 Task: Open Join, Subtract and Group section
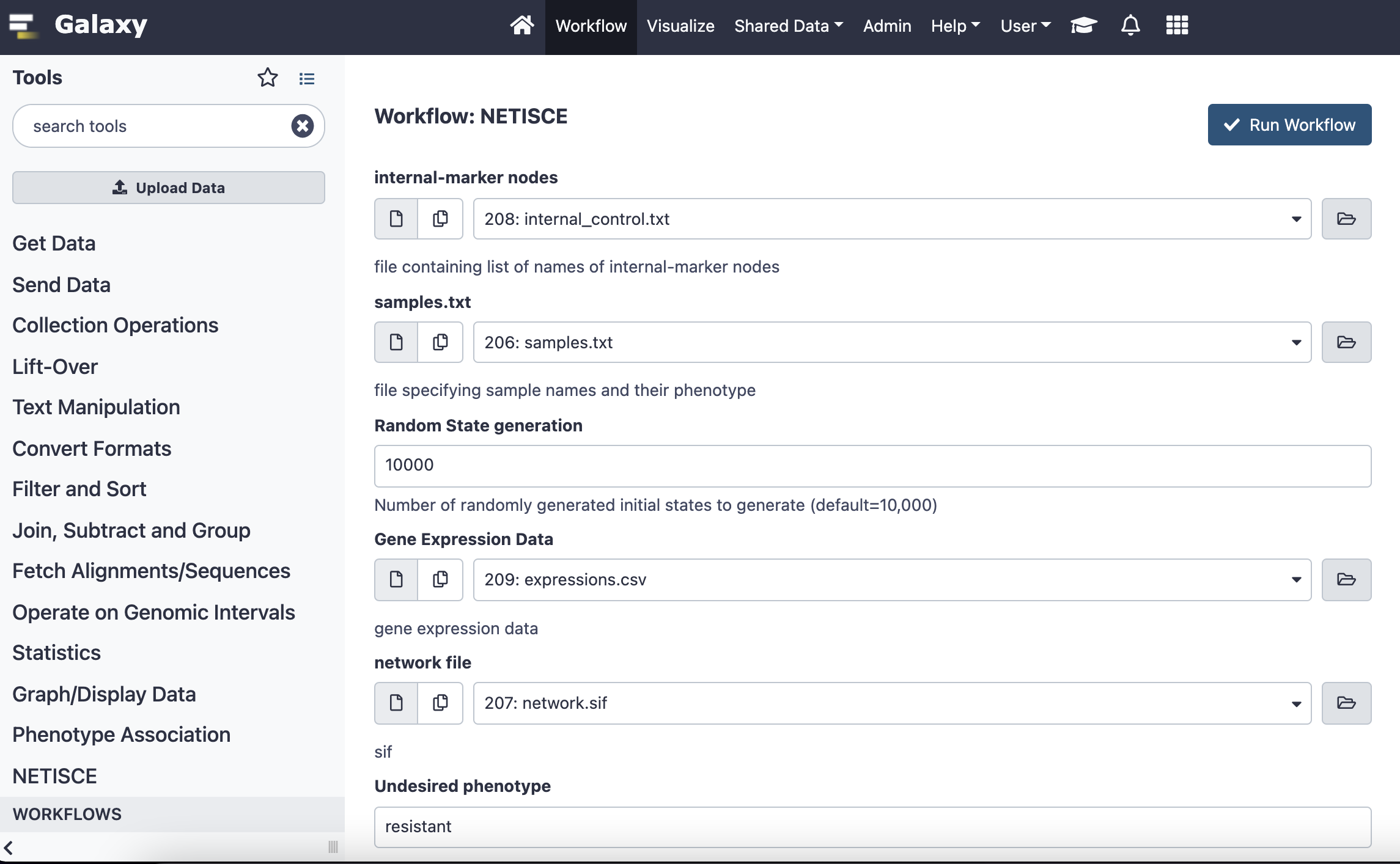click(131, 530)
